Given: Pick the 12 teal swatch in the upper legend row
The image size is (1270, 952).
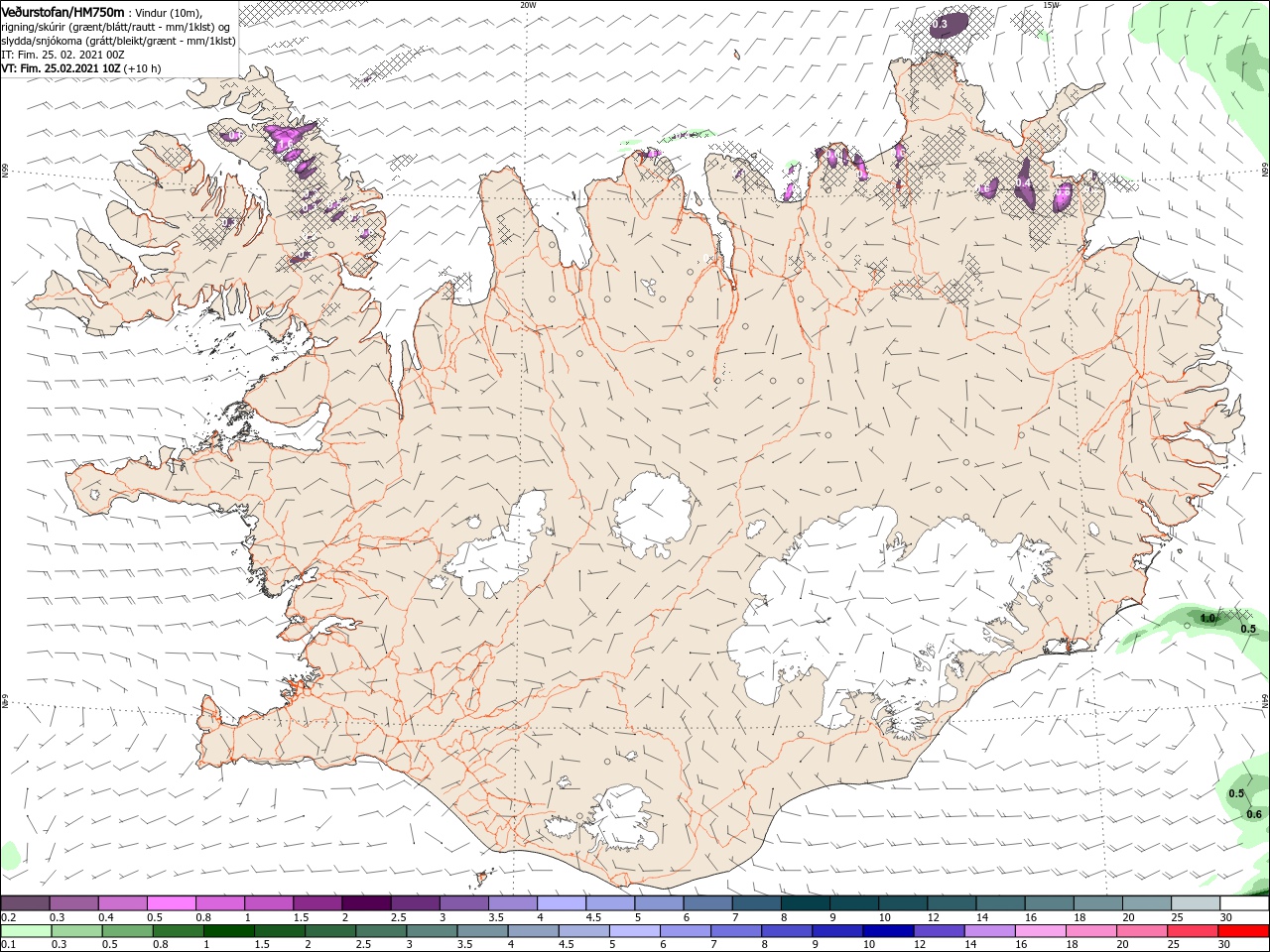Looking at the screenshot, I should point(952,903).
